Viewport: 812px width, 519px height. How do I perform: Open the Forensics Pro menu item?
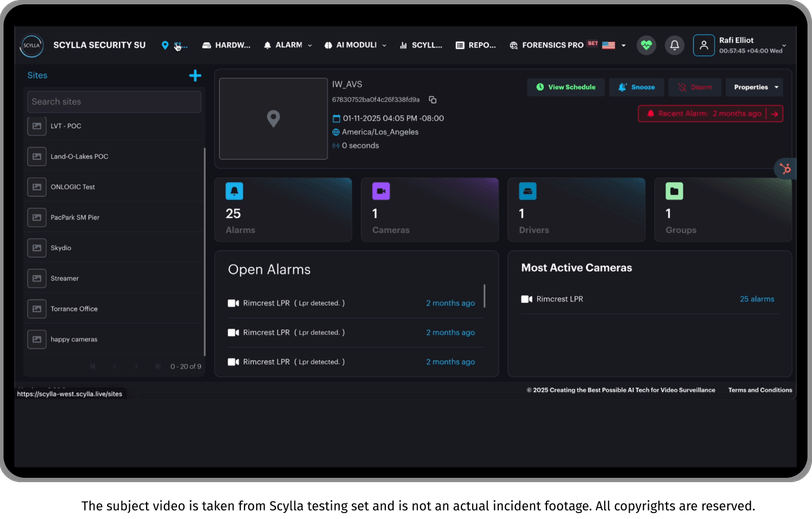click(553, 45)
